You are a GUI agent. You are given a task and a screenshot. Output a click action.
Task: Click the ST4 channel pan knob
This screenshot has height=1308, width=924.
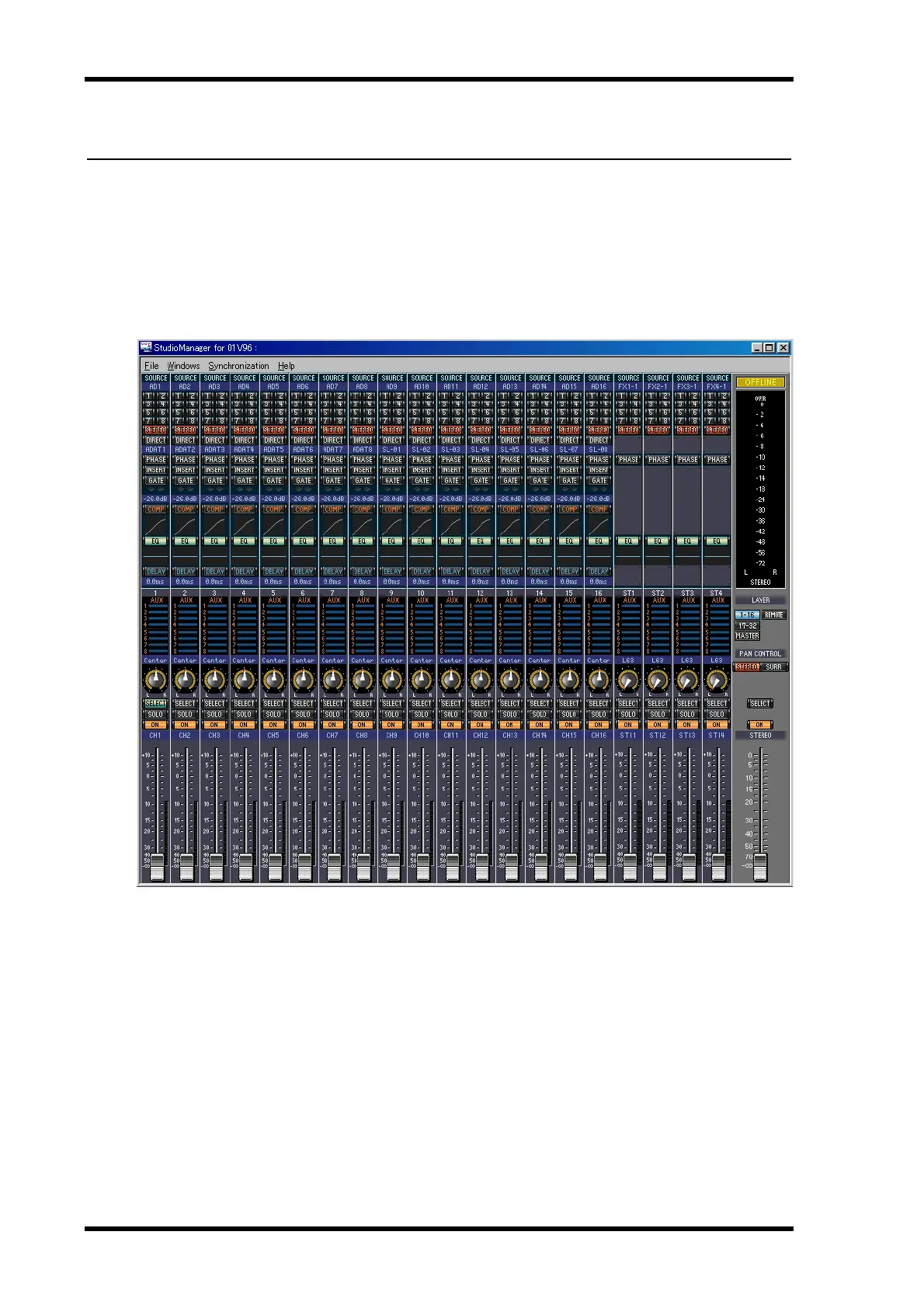[717, 680]
